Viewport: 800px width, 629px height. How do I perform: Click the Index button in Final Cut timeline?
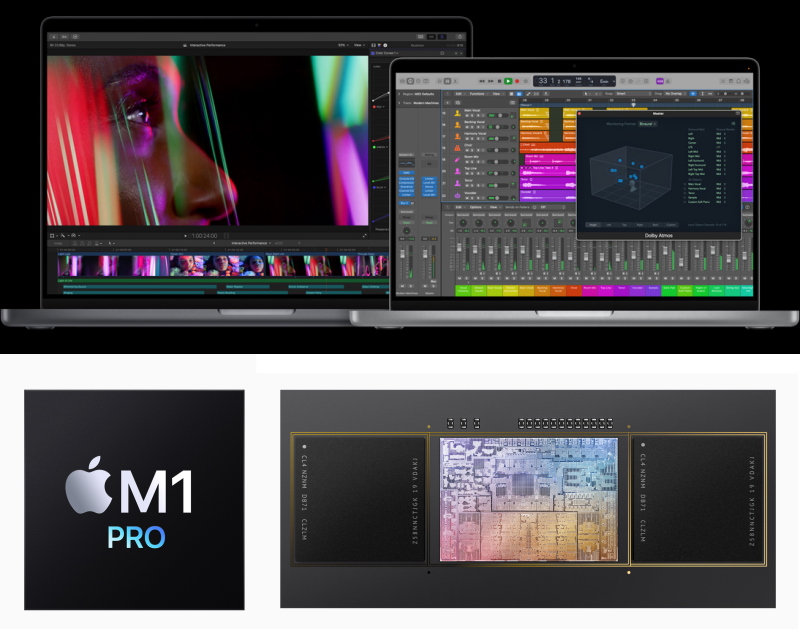[x=59, y=243]
